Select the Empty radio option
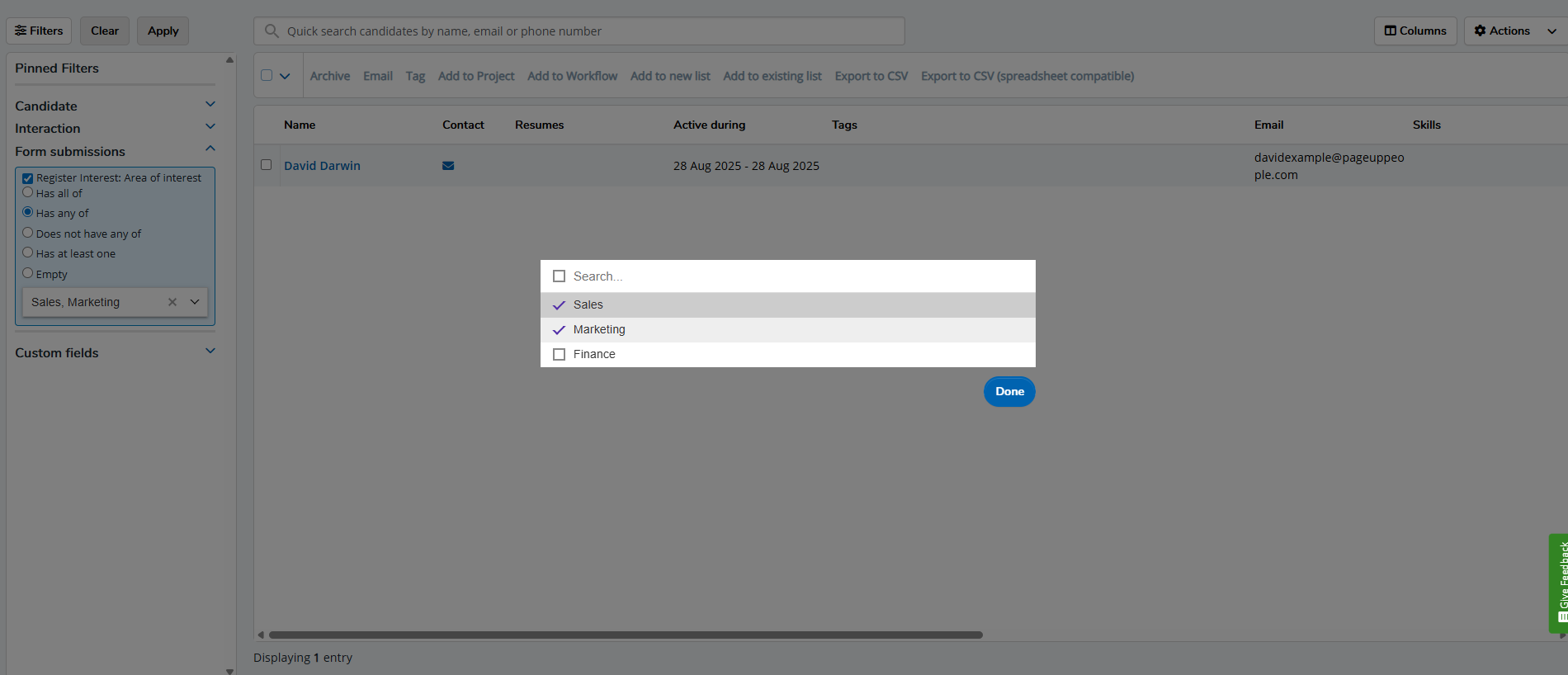Image resolution: width=1568 pixels, height=675 pixels. pyautogui.click(x=27, y=273)
